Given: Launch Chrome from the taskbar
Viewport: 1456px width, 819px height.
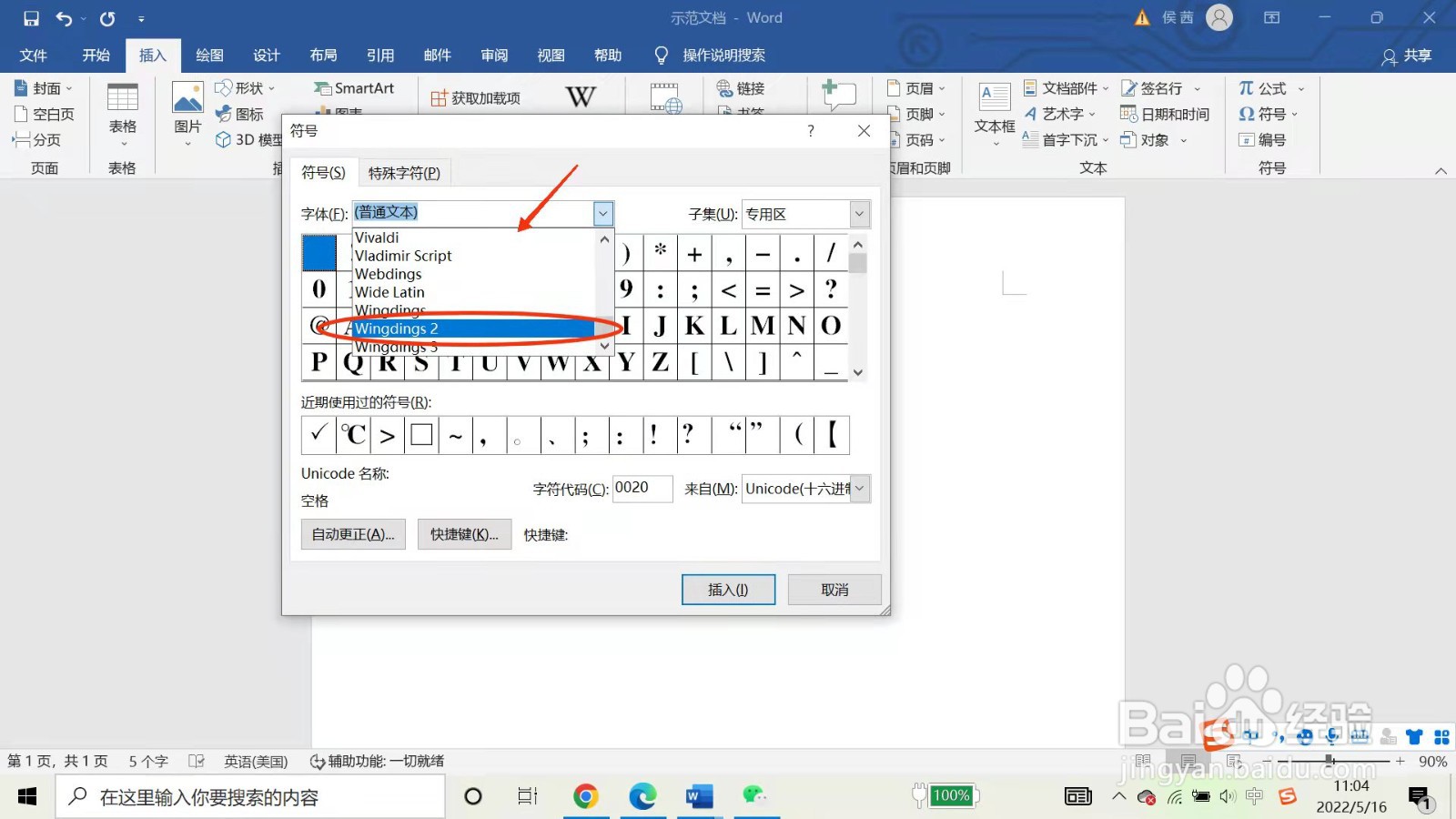Looking at the screenshot, I should (x=586, y=797).
